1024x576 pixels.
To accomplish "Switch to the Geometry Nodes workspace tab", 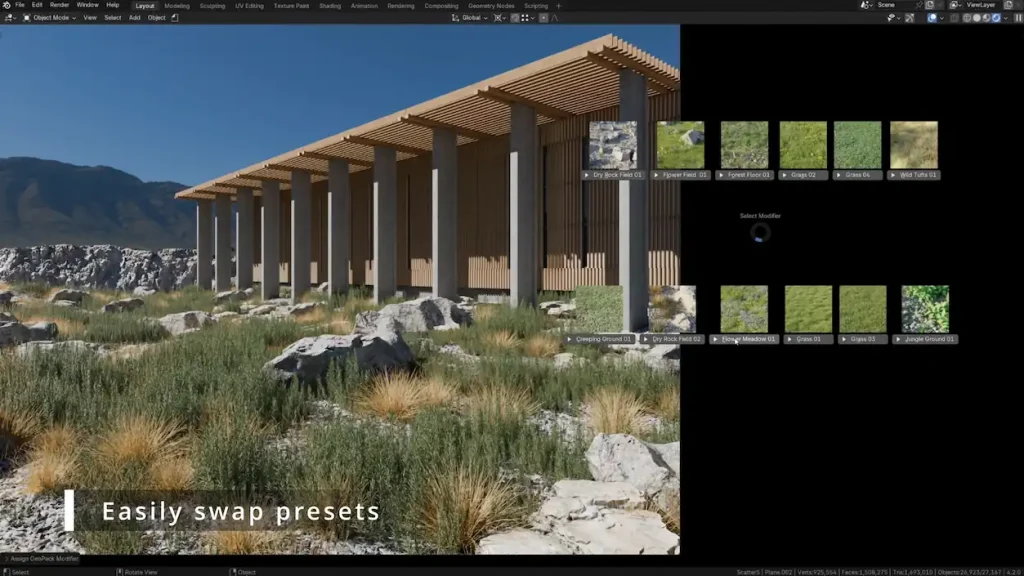I will pos(490,5).
